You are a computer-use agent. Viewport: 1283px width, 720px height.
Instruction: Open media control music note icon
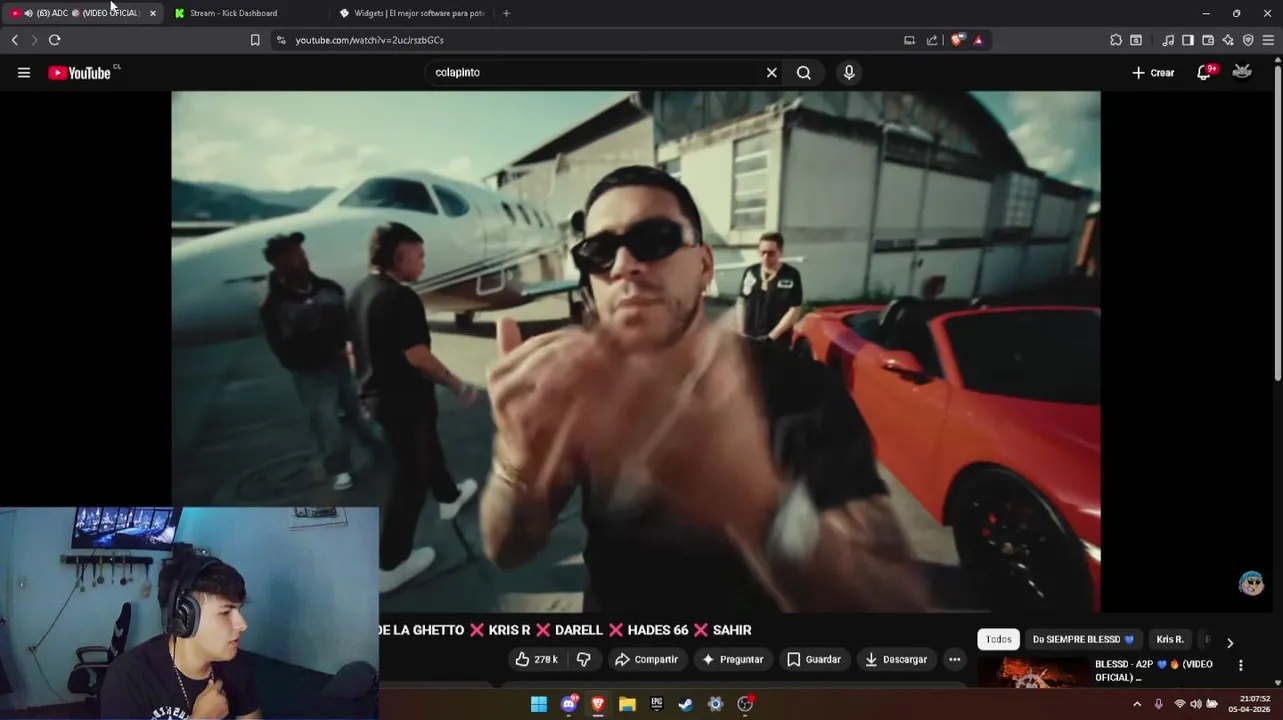coord(1168,40)
